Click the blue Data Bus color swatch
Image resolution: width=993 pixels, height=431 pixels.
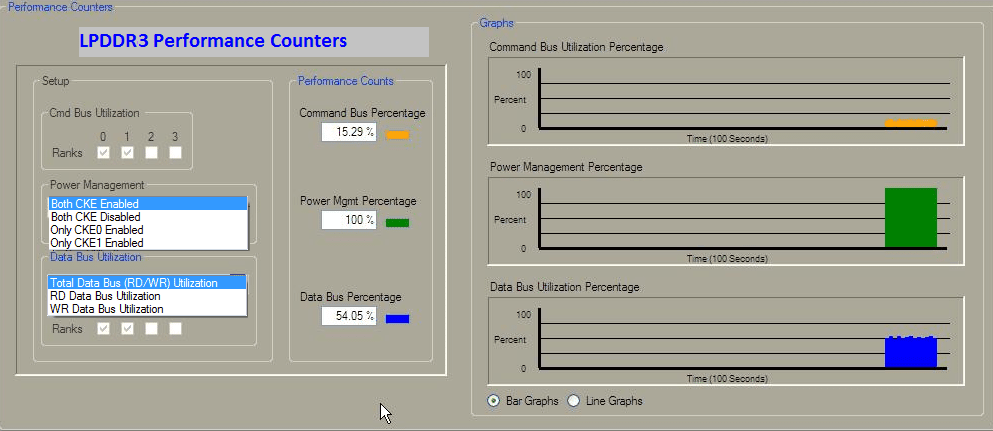pos(397,318)
